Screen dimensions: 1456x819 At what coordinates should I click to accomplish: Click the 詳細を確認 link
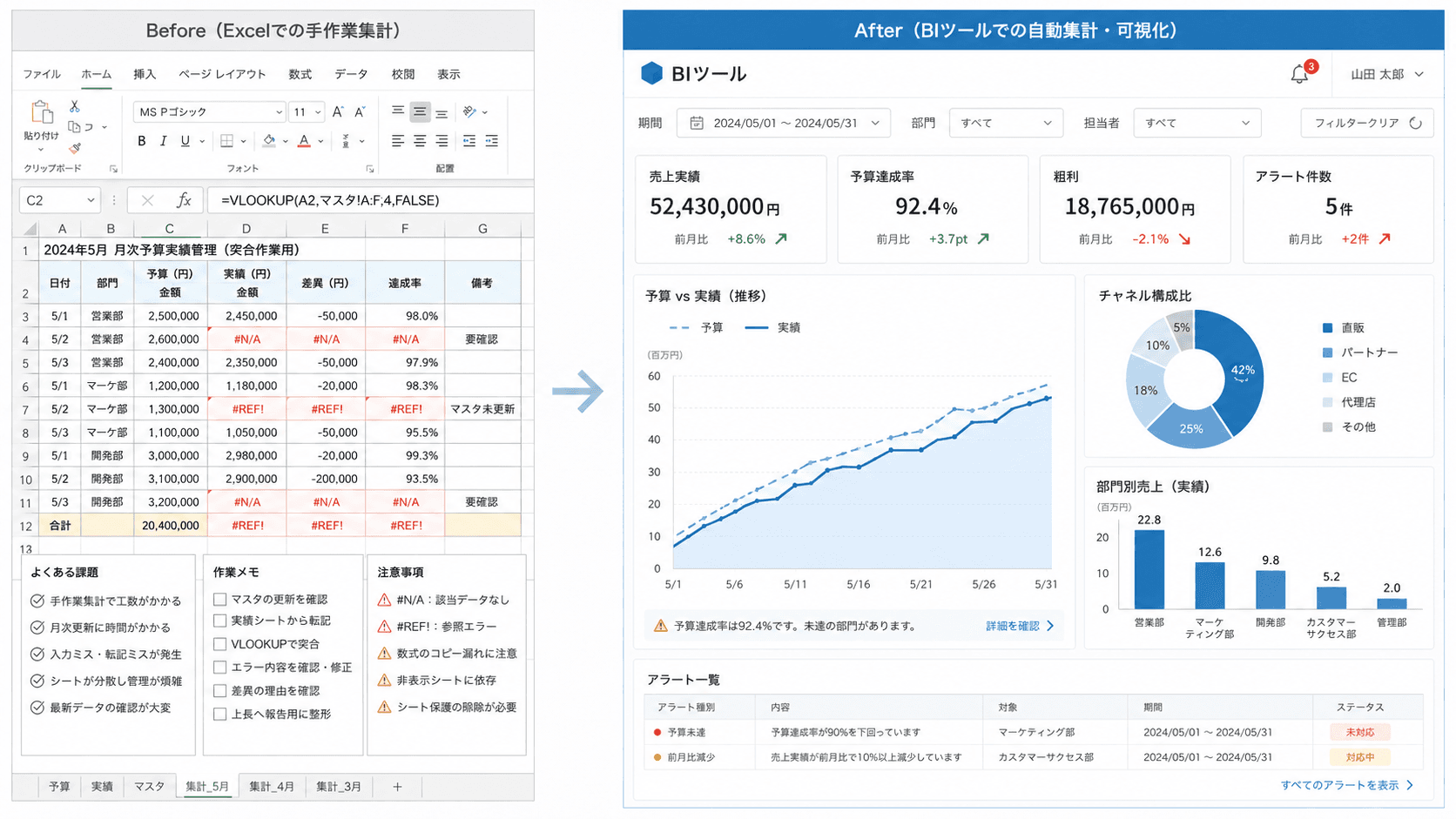click(1020, 626)
